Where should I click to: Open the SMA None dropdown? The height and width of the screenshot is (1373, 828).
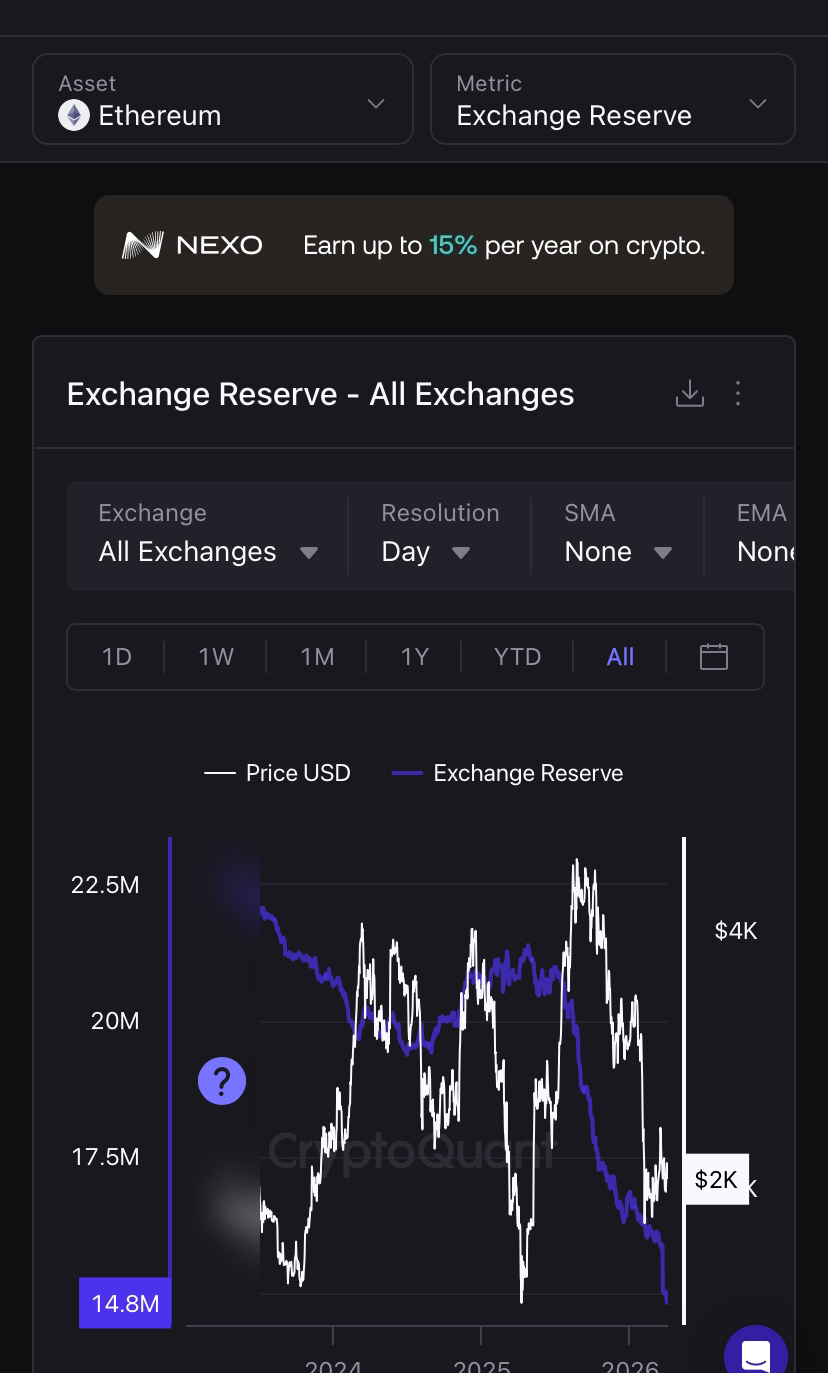(x=618, y=552)
